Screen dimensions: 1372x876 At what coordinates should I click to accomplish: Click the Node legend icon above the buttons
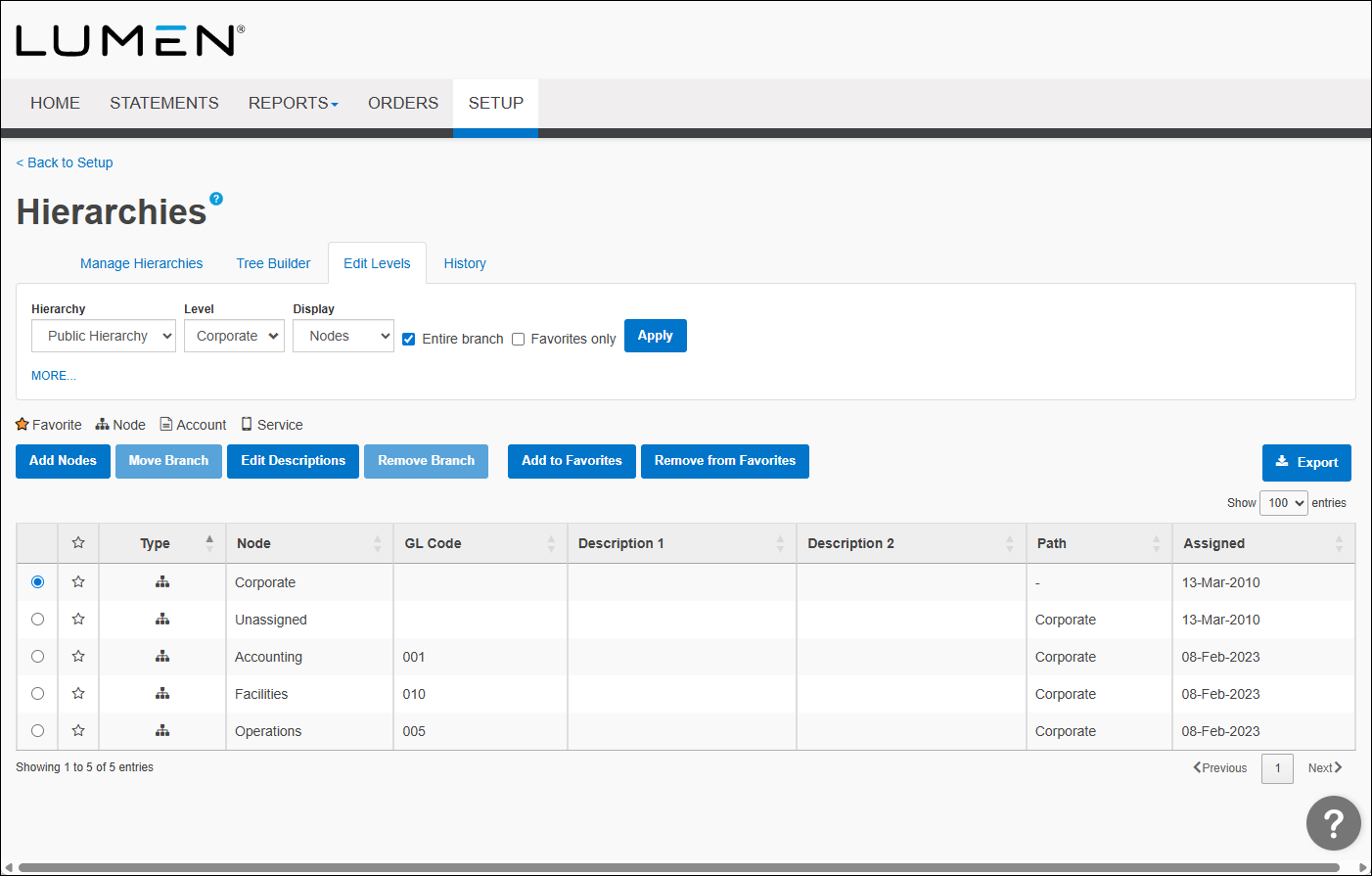click(102, 424)
